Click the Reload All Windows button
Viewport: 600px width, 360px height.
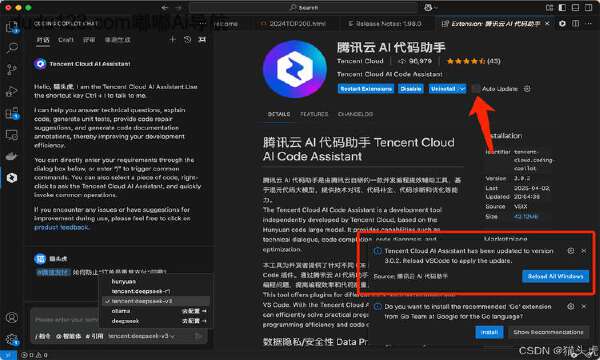point(555,276)
